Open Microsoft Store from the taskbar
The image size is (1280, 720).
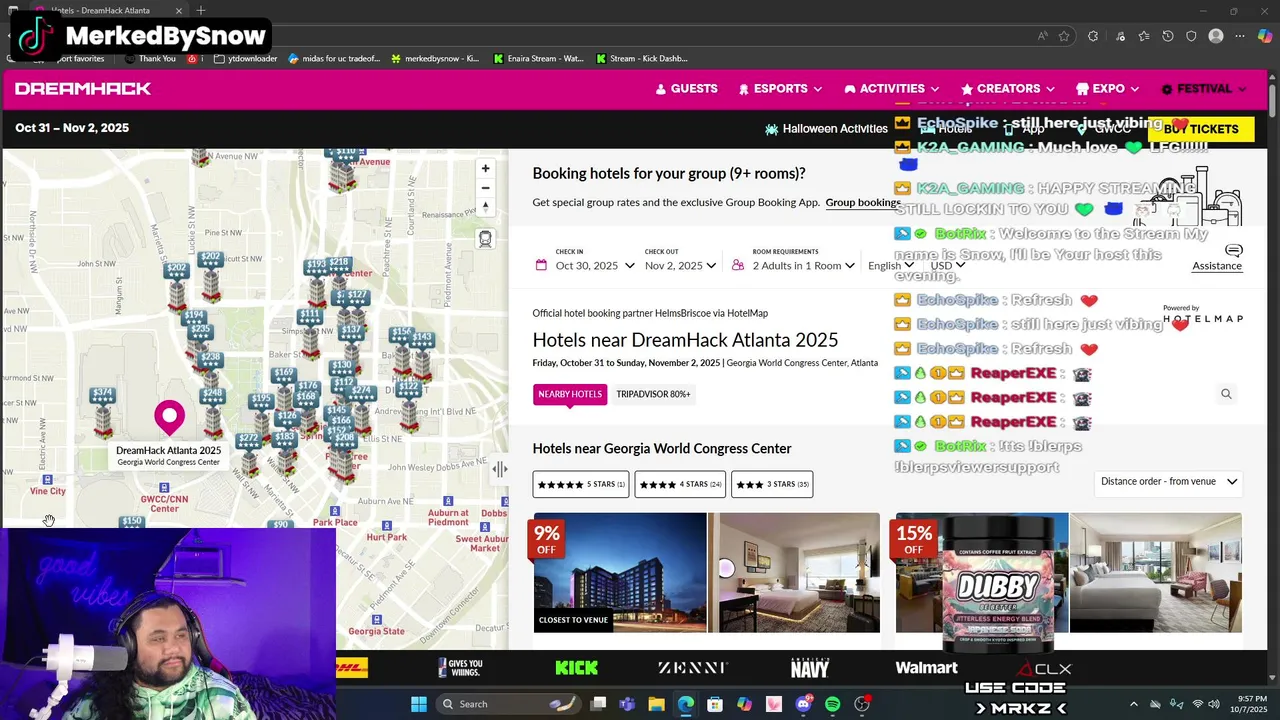(715, 704)
